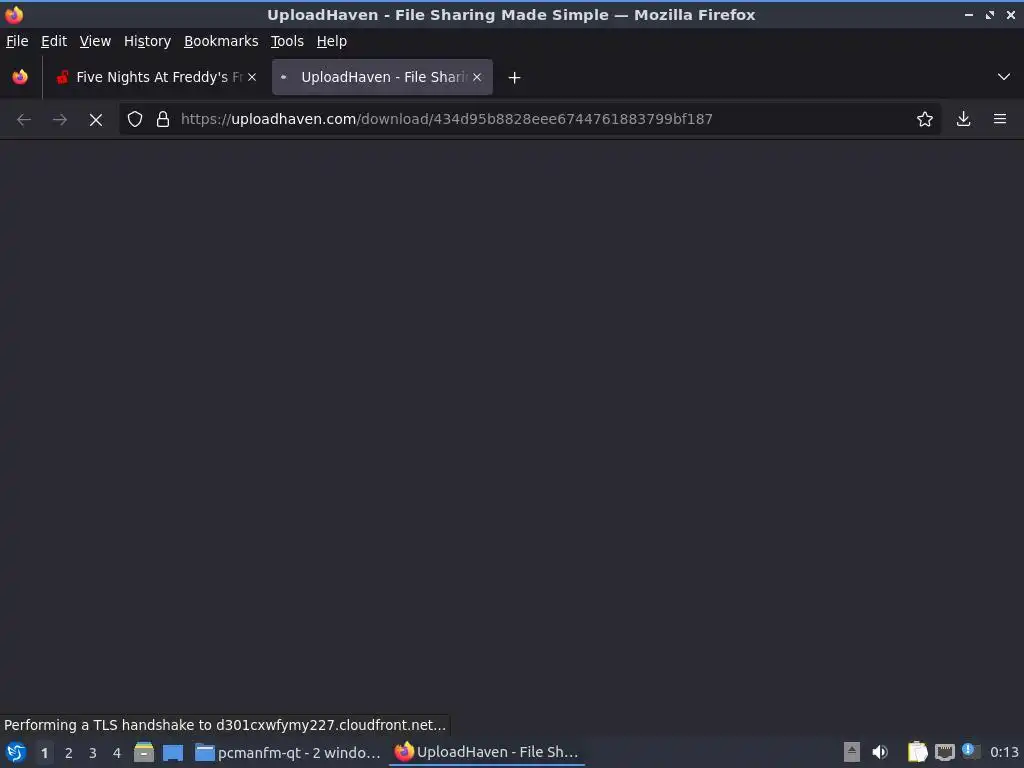Open the History menu
This screenshot has height=768, width=1024.
tap(147, 41)
